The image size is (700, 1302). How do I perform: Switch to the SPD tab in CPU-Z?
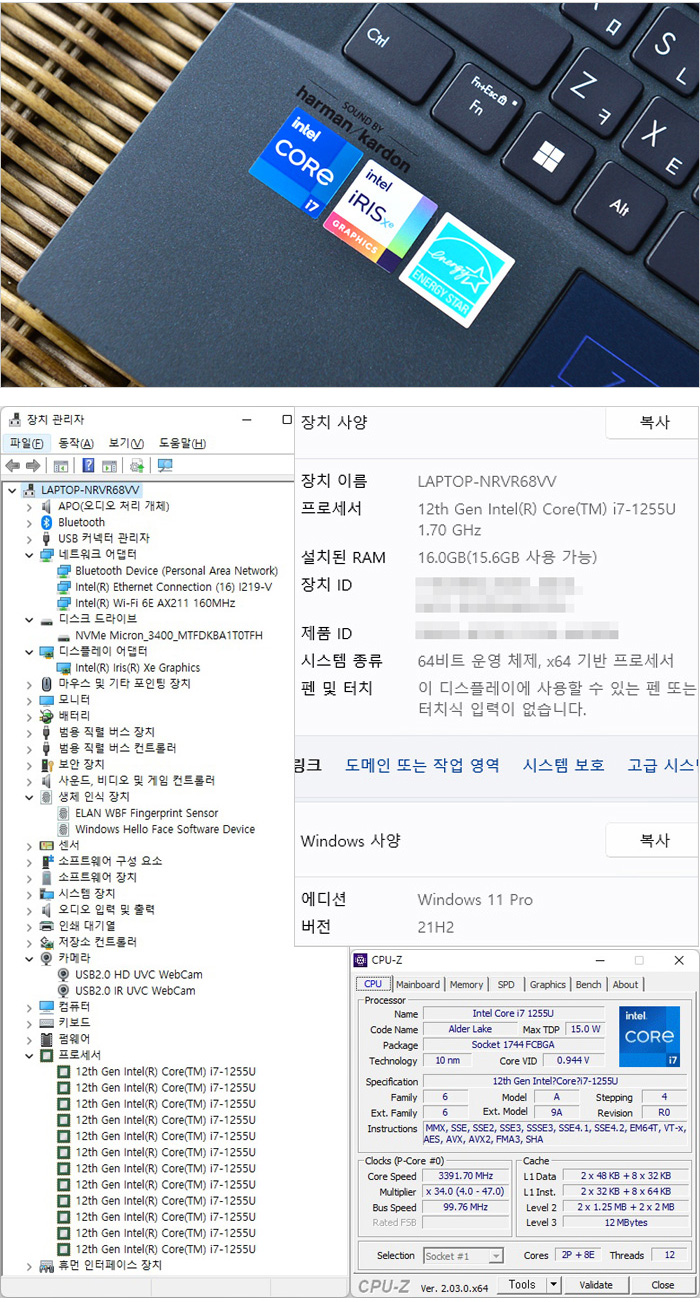pyautogui.click(x=506, y=985)
